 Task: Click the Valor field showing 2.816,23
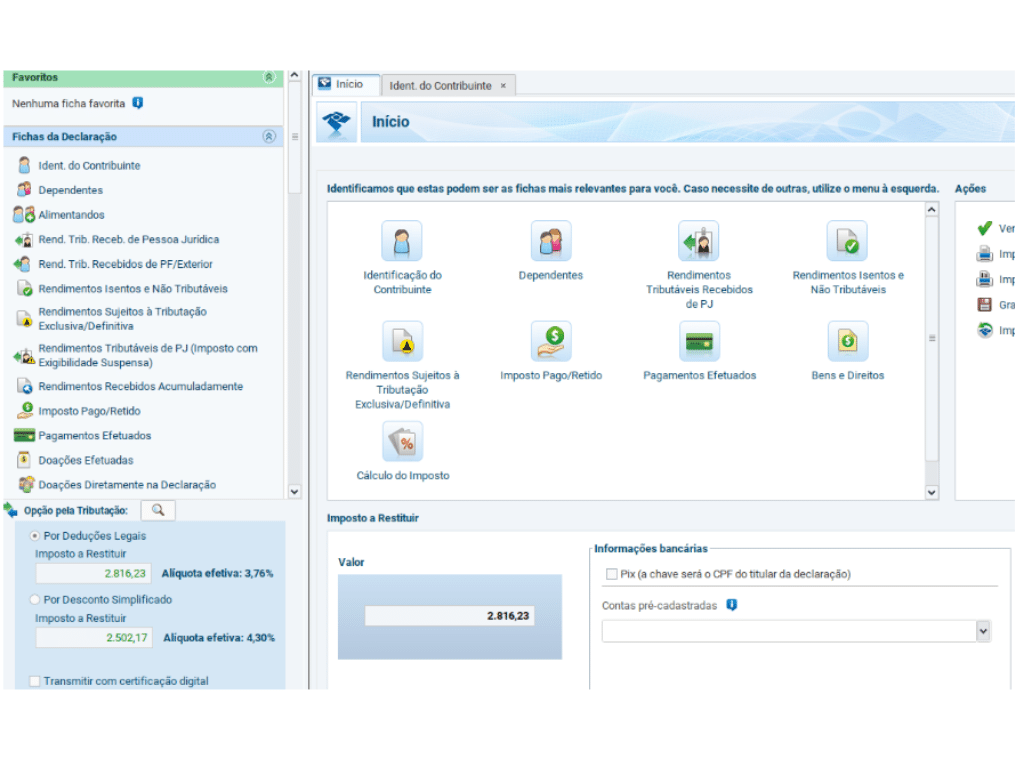[x=449, y=616]
